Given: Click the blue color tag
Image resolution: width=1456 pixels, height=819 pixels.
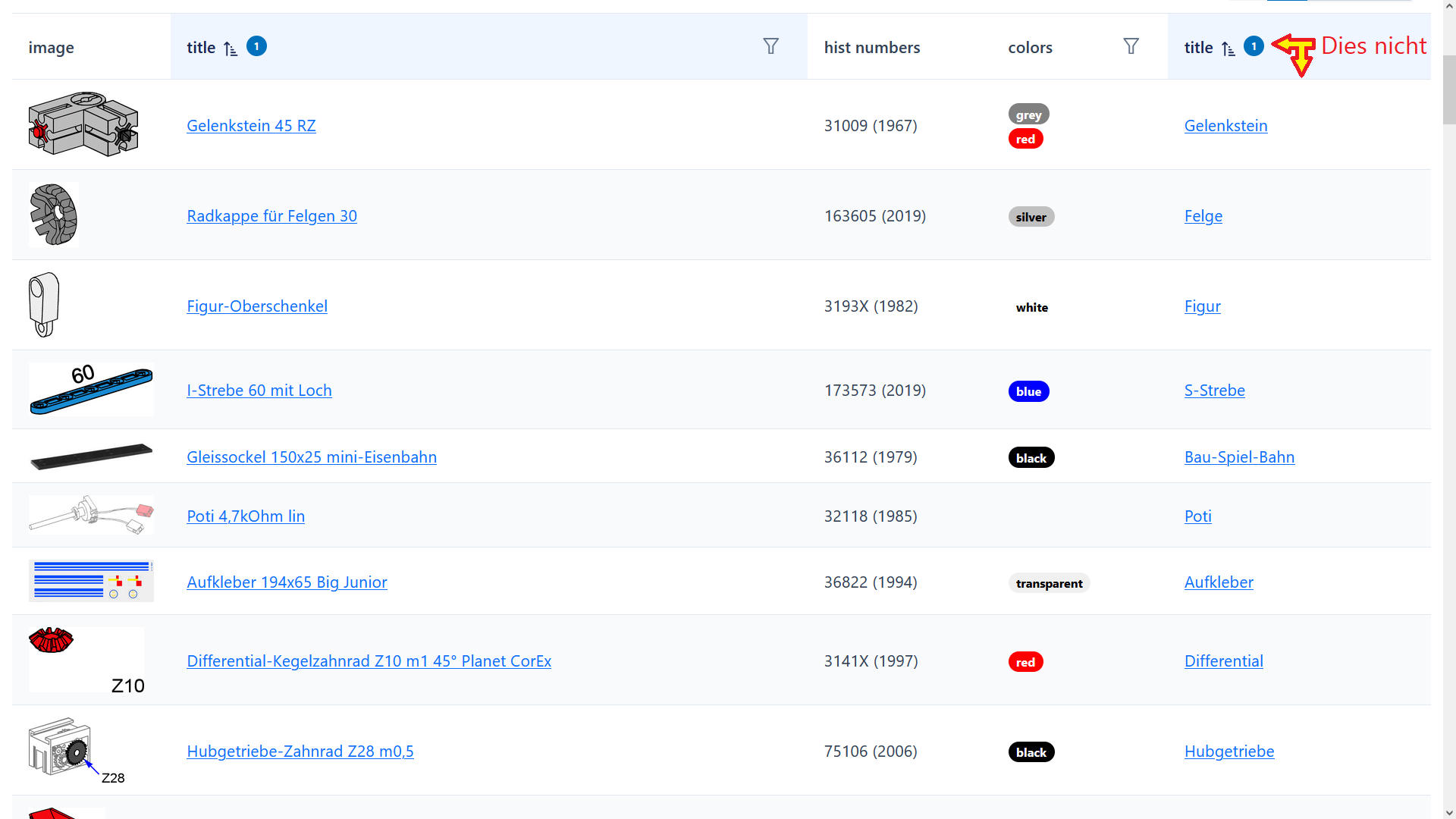Looking at the screenshot, I should (1028, 391).
